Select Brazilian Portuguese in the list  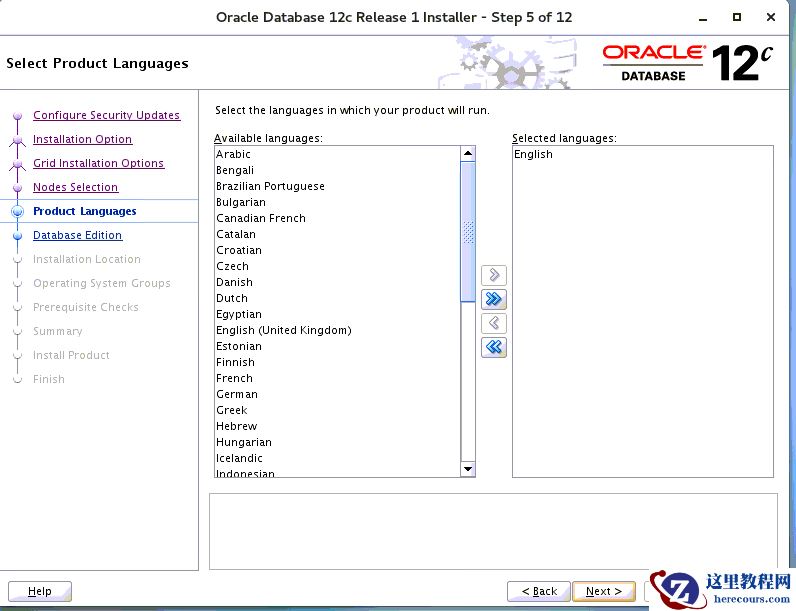coord(337,186)
